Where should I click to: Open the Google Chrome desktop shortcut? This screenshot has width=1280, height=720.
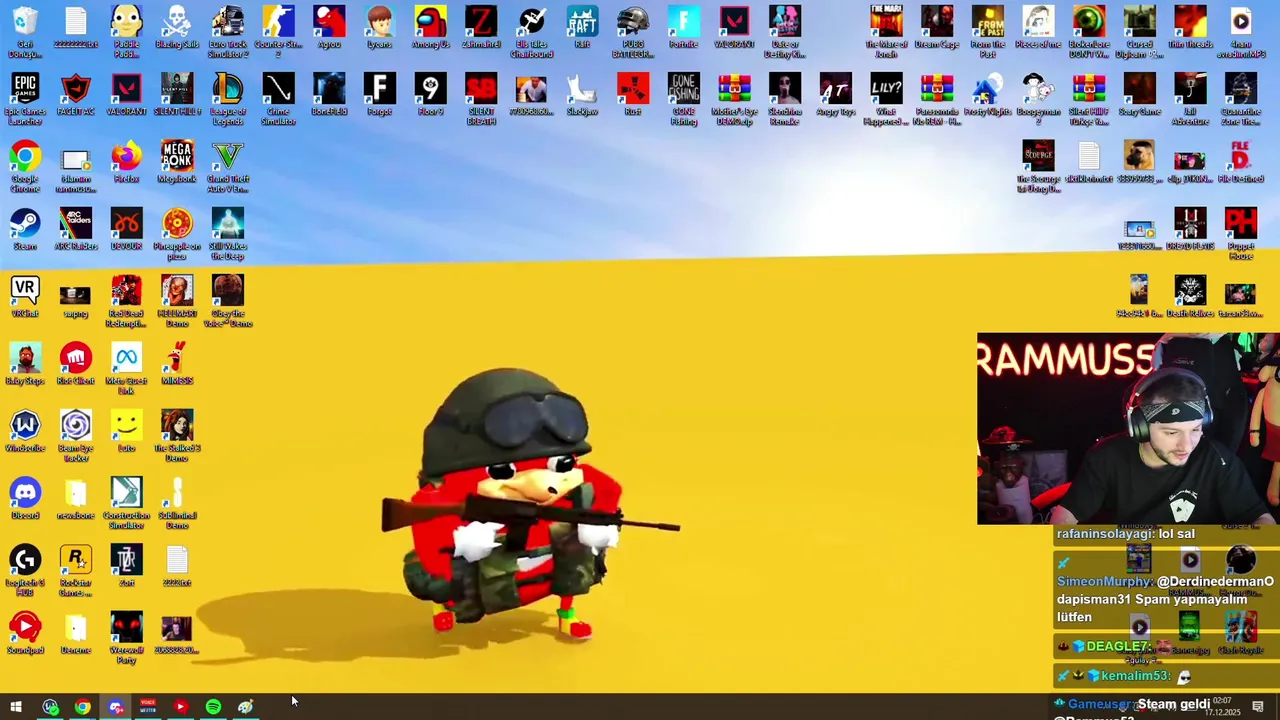click(25, 166)
